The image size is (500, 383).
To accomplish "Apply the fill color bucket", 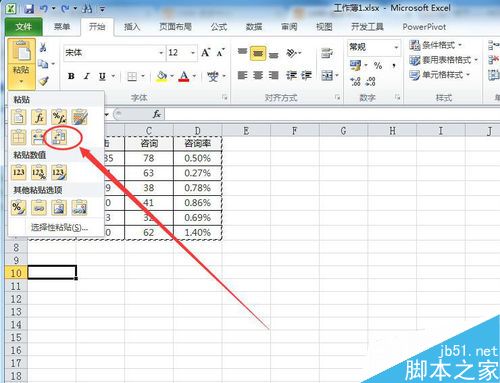I will coord(162,76).
